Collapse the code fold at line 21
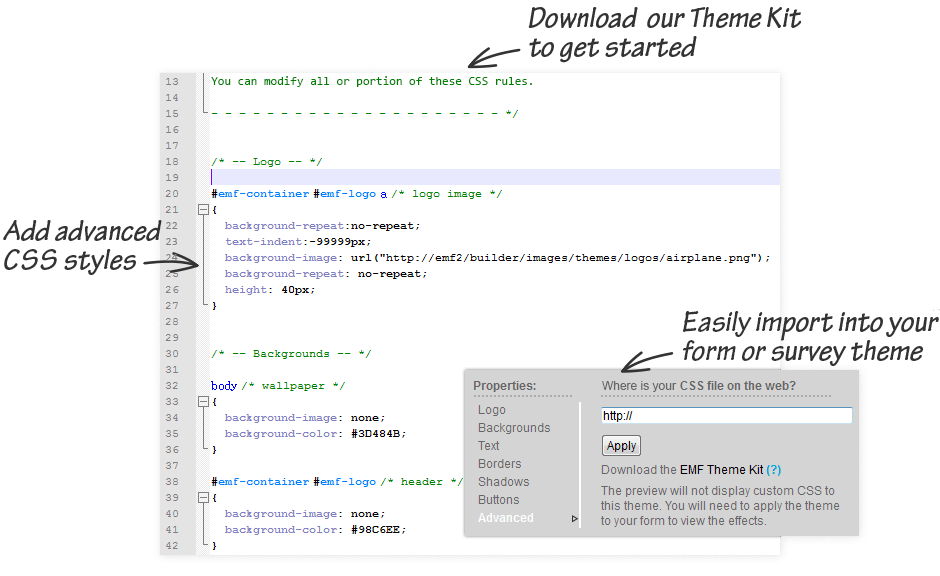 [x=203, y=210]
